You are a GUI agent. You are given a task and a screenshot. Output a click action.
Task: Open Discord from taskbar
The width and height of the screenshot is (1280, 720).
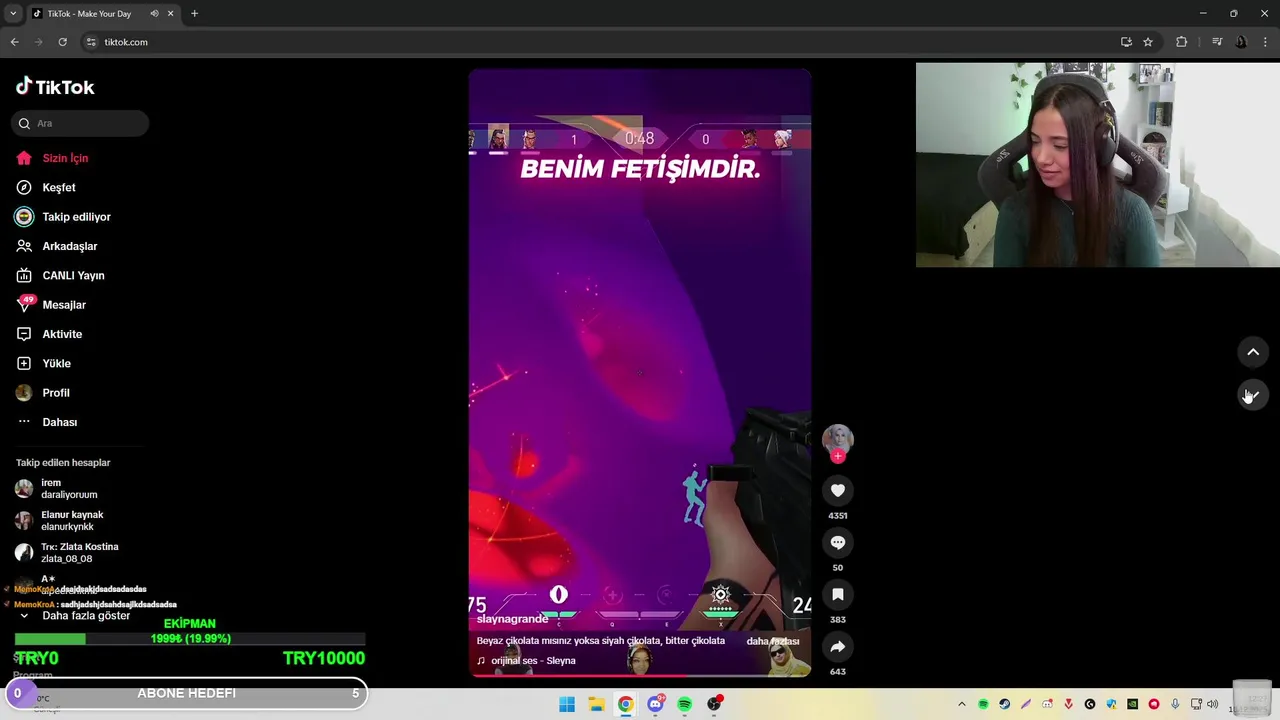pos(655,704)
